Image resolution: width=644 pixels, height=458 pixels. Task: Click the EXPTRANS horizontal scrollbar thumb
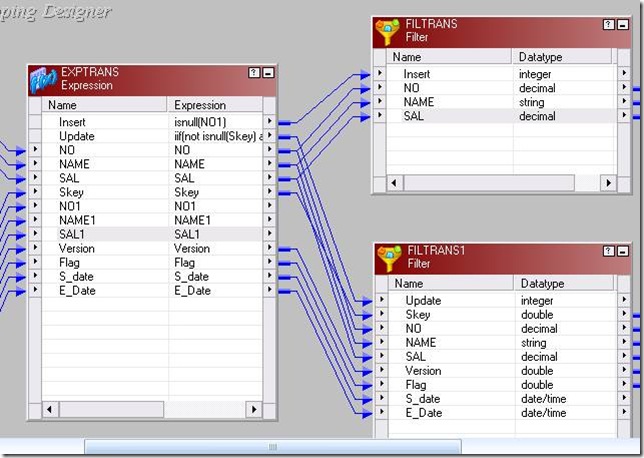111,409
